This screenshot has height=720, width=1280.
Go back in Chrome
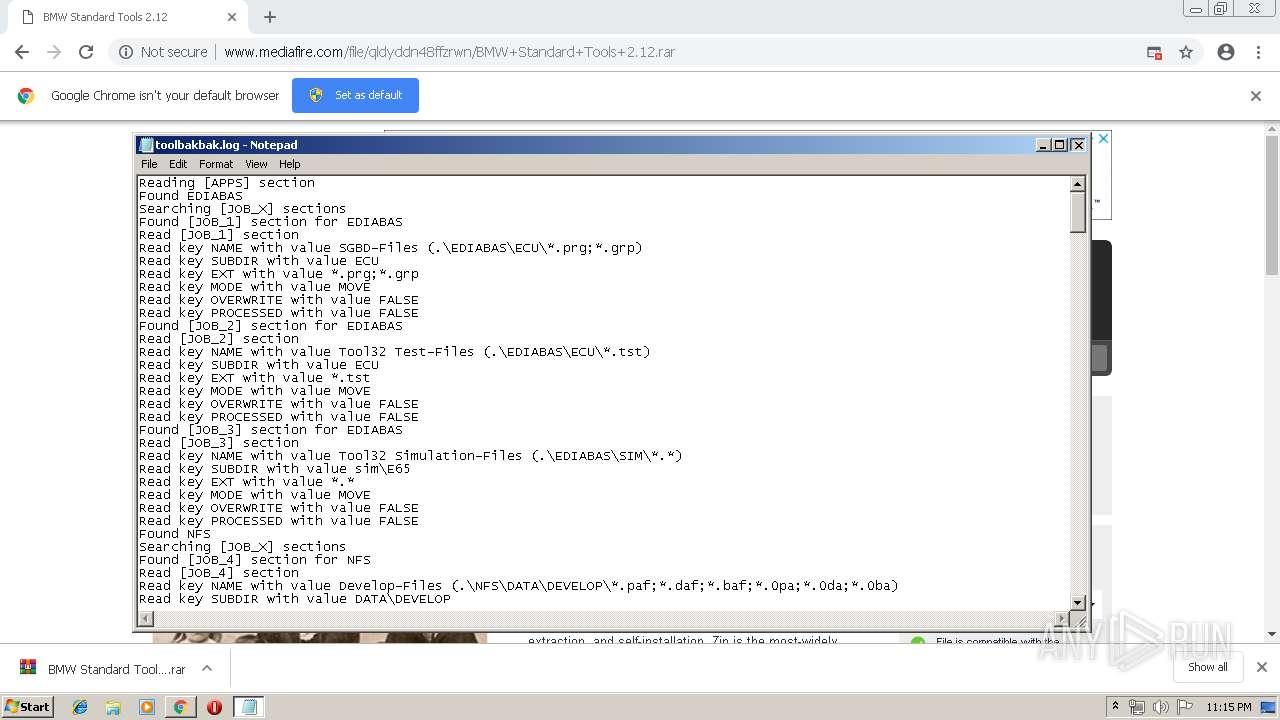click(22, 52)
